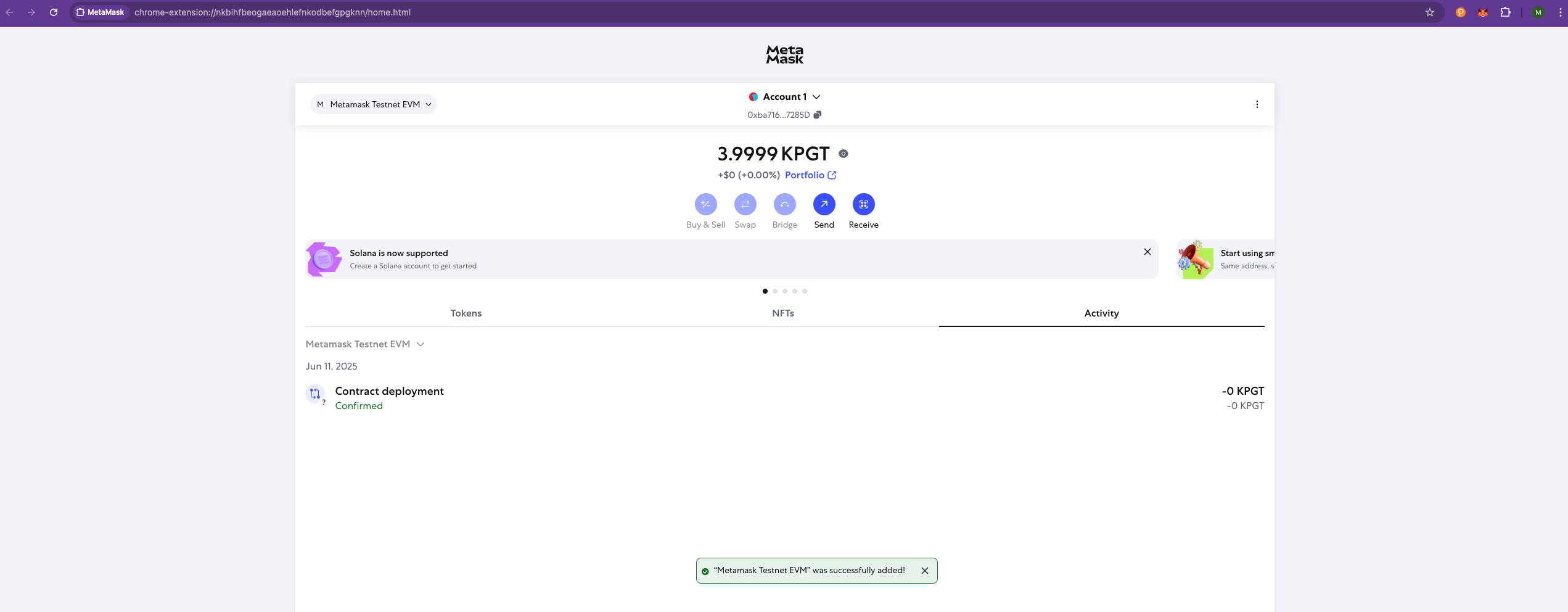Click the Jun 11, 2025 date heading
Image resolution: width=1568 pixels, height=612 pixels.
(331, 366)
